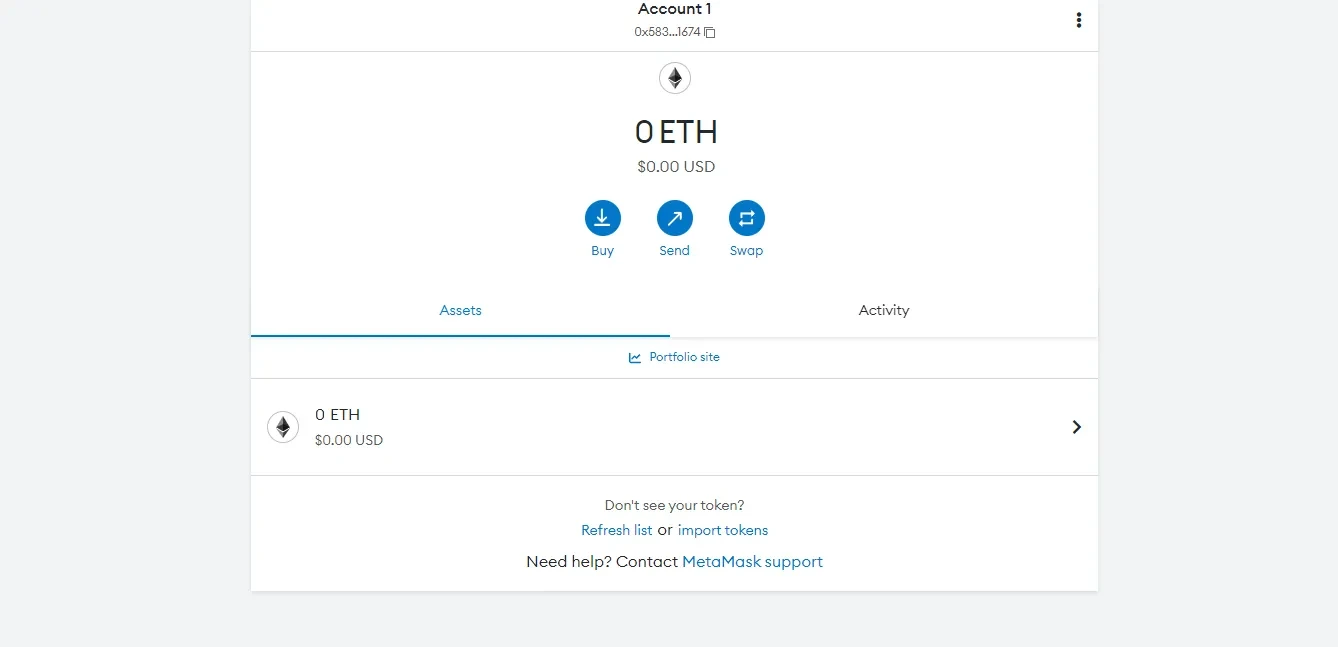Click the round Send arrow icon
Viewport: 1338px width, 647px height.
674,218
